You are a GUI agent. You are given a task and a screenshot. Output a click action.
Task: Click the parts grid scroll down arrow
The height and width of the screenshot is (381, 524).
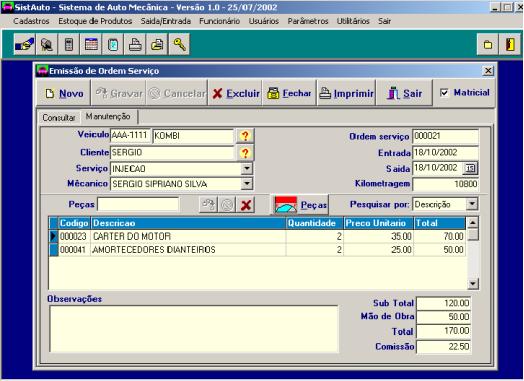(473, 284)
